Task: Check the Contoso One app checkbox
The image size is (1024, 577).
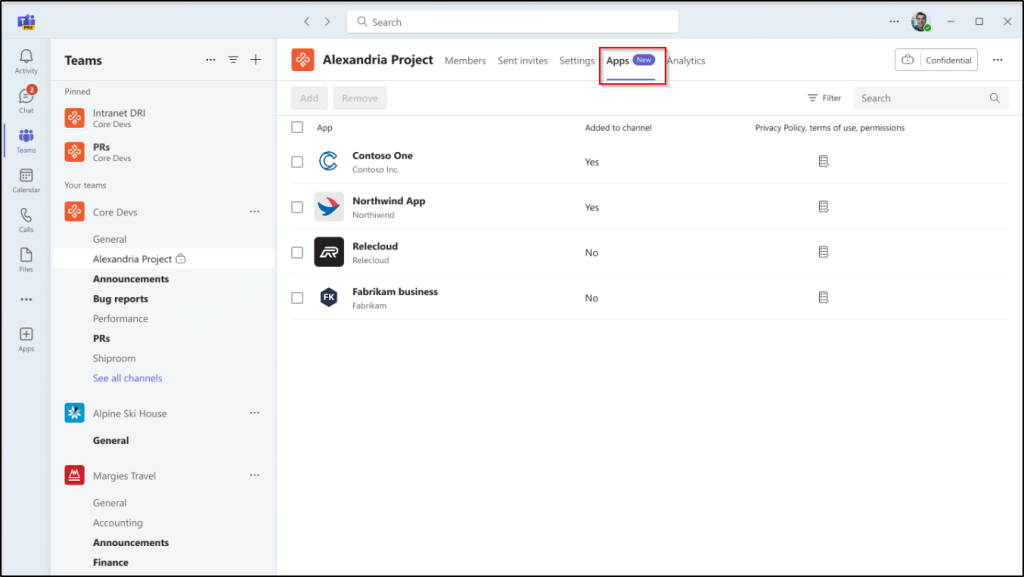Action: [x=297, y=161]
